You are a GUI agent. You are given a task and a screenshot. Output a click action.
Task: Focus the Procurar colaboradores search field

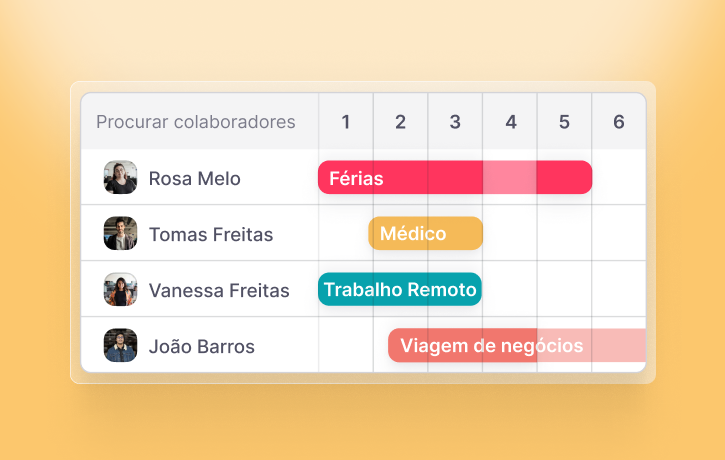pos(196,122)
